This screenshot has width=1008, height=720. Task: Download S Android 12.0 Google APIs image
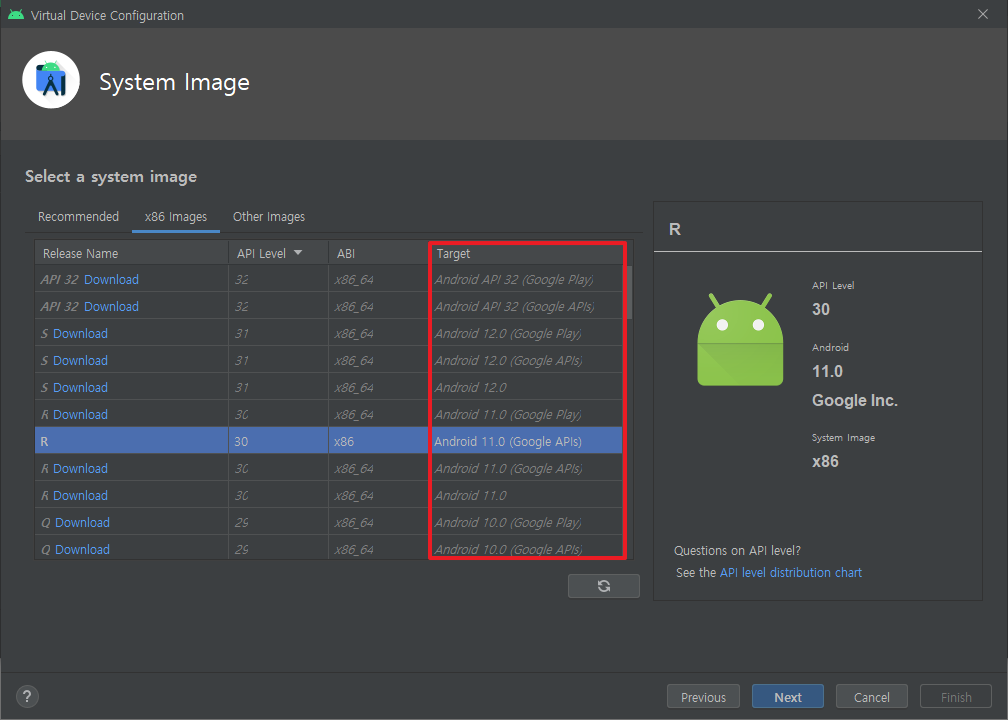click(80, 361)
